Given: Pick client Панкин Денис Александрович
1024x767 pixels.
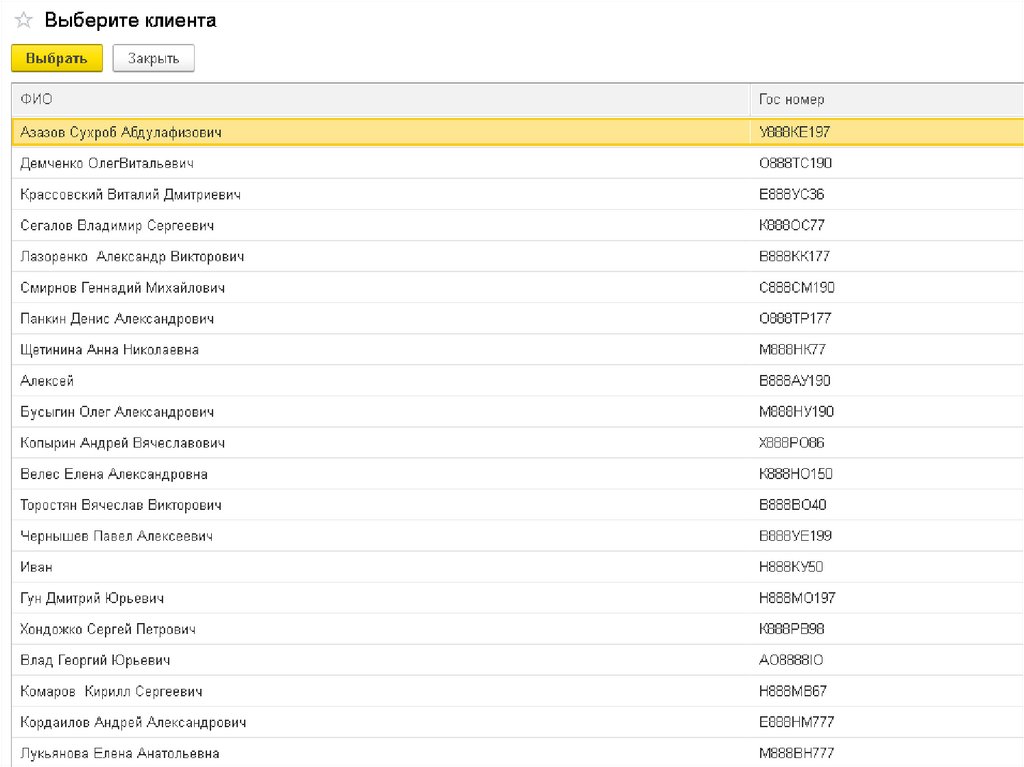Looking at the screenshot, I should [117, 318].
